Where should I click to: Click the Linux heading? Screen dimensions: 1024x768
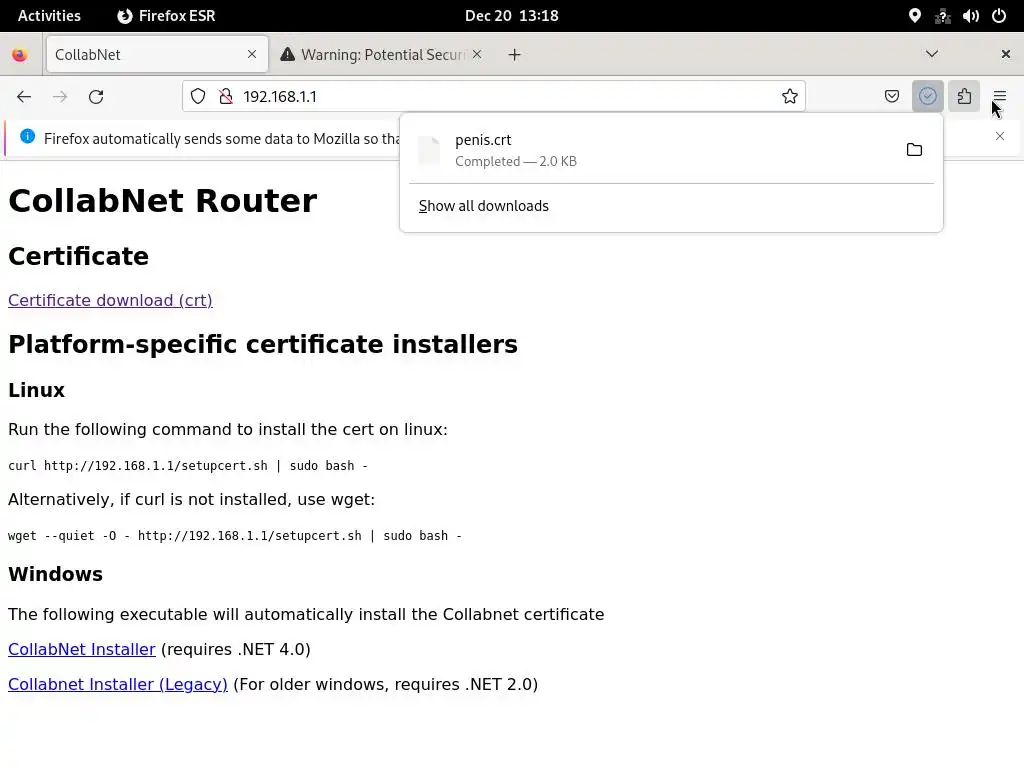click(x=37, y=391)
